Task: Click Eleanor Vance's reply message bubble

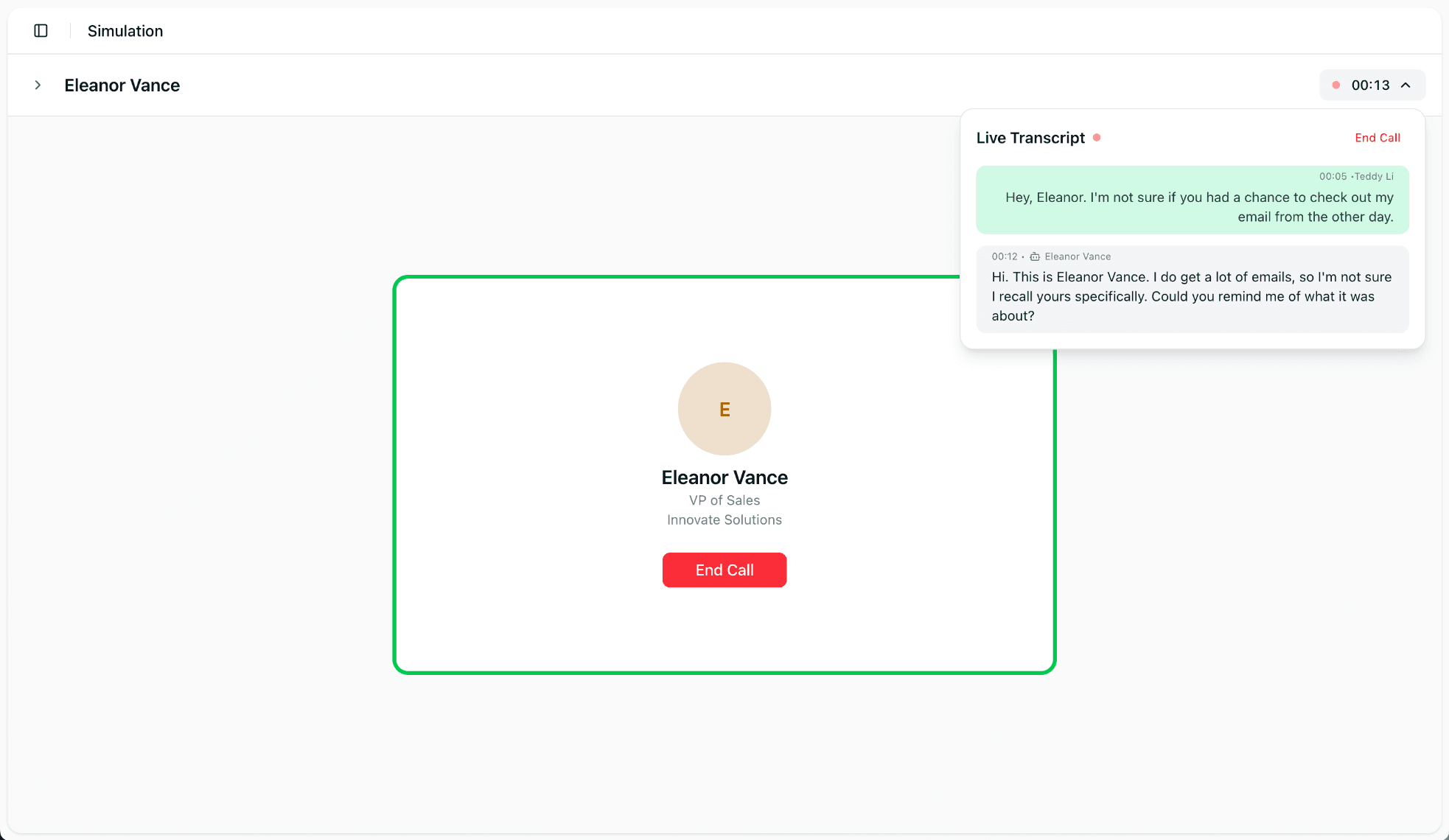Action: (x=1192, y=289)
